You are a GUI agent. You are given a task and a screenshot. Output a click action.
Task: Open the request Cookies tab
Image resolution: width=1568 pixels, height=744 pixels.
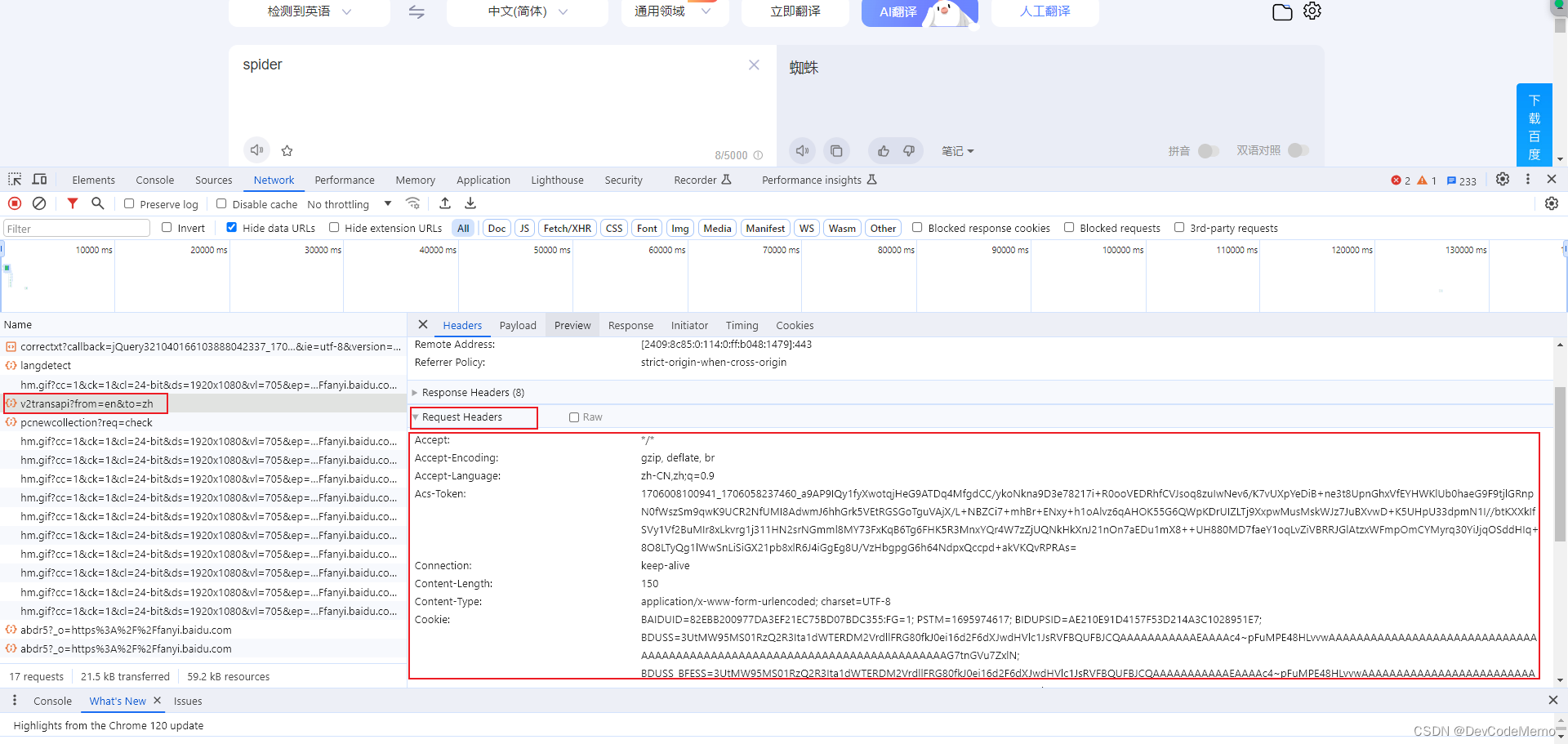coord(795,326)
